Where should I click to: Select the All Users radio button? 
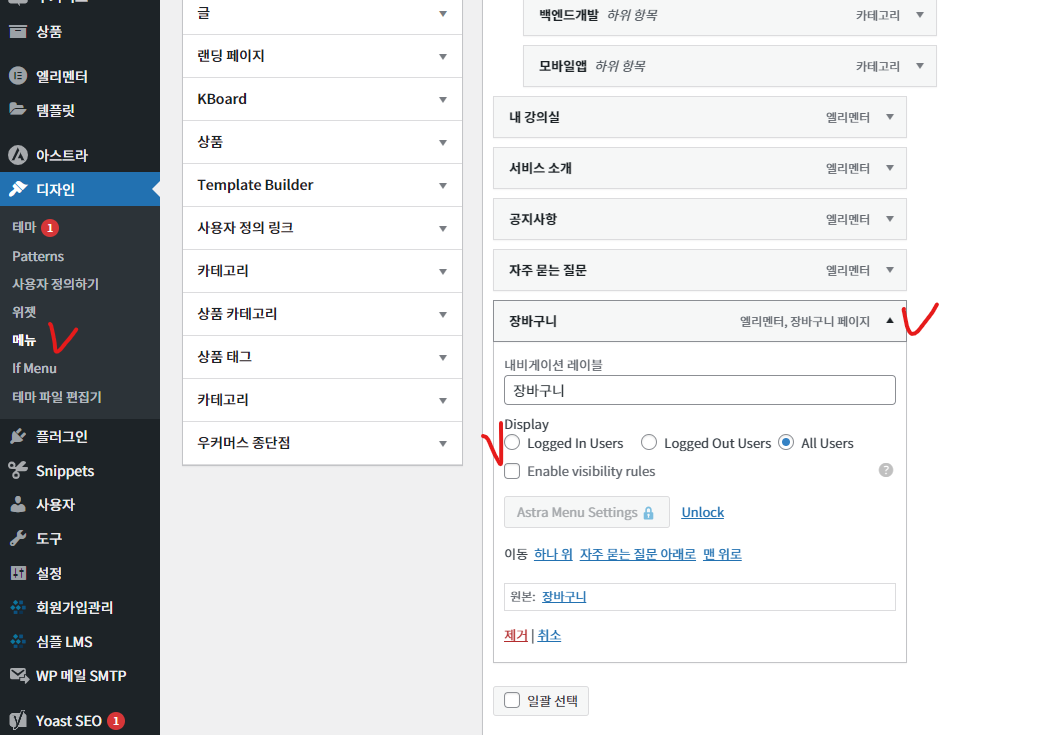(786, 442)
